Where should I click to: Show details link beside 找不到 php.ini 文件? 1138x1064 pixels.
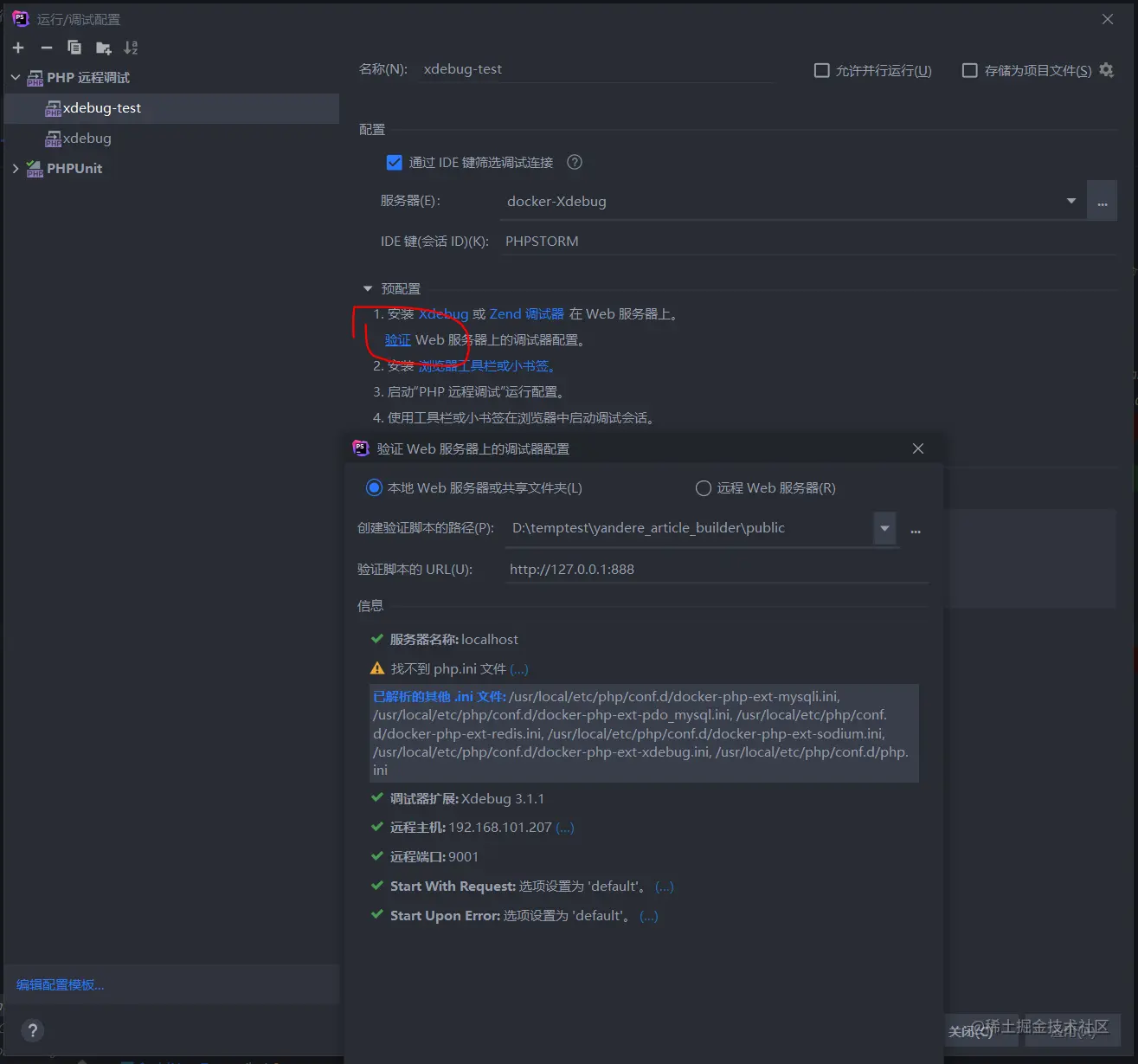pyautogui.click(x=518, y=669)
